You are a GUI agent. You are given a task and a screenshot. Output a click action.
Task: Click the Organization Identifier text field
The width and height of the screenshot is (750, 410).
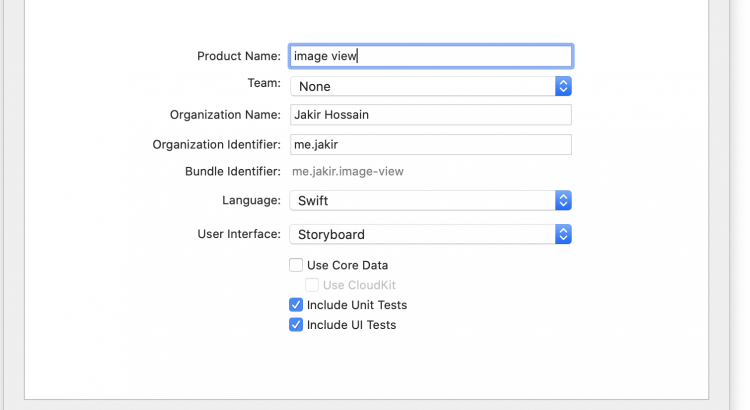[x=430, y=145]
